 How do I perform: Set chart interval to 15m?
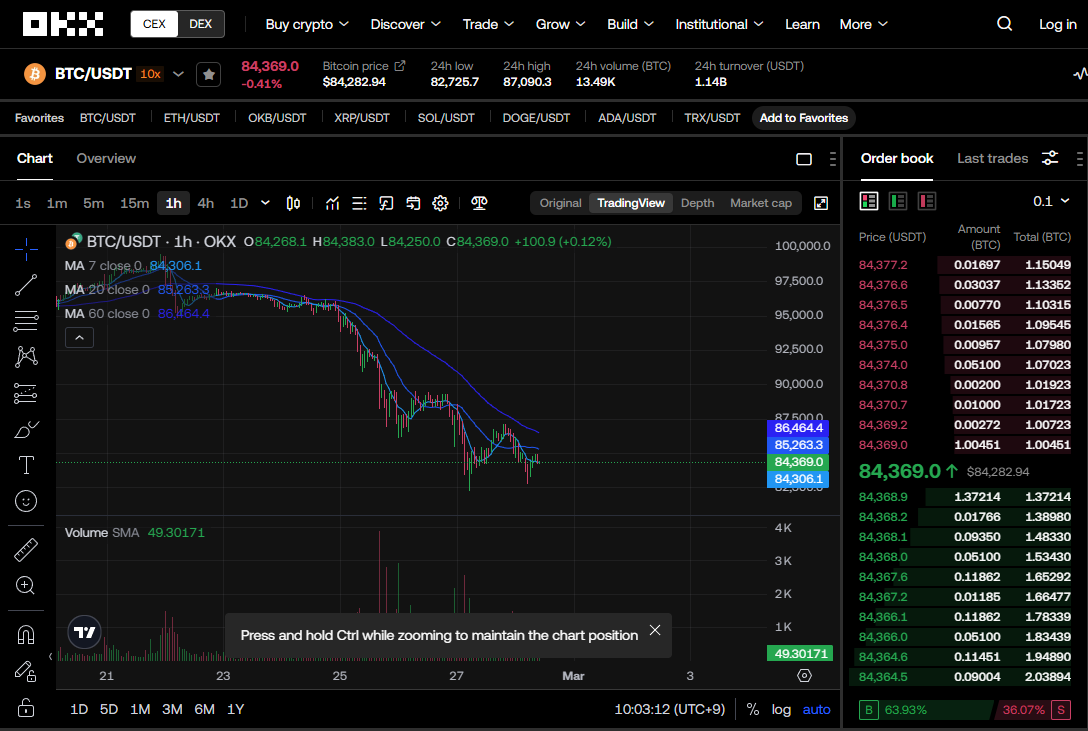point(134,203)
